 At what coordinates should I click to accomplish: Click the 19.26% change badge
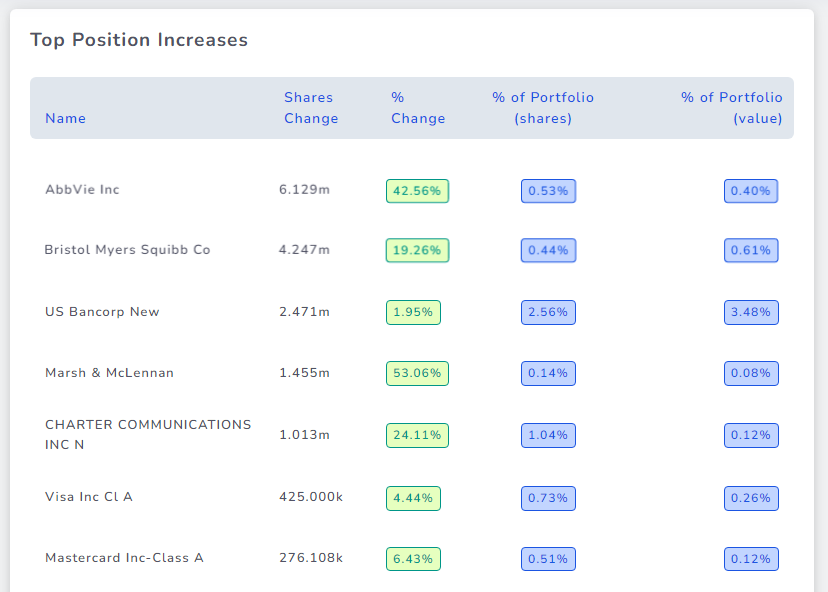pyautogui.click(x=417, y=250)
